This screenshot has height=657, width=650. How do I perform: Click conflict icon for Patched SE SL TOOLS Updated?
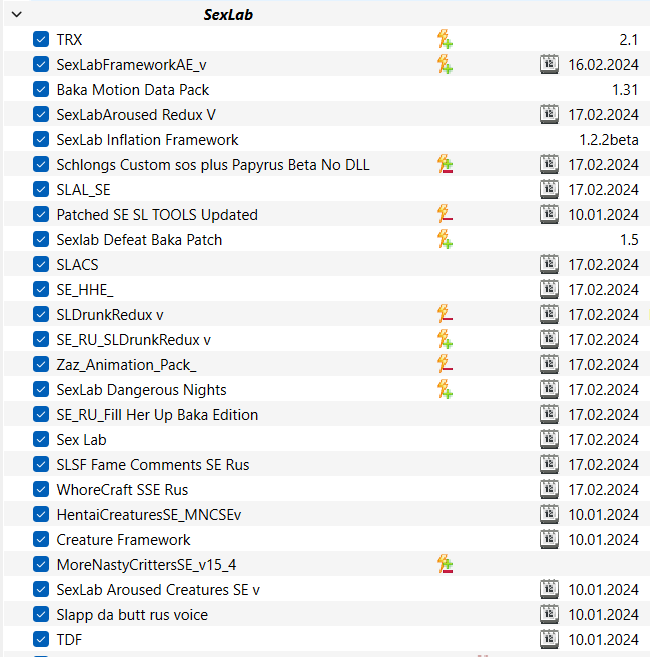click(445, 215)
